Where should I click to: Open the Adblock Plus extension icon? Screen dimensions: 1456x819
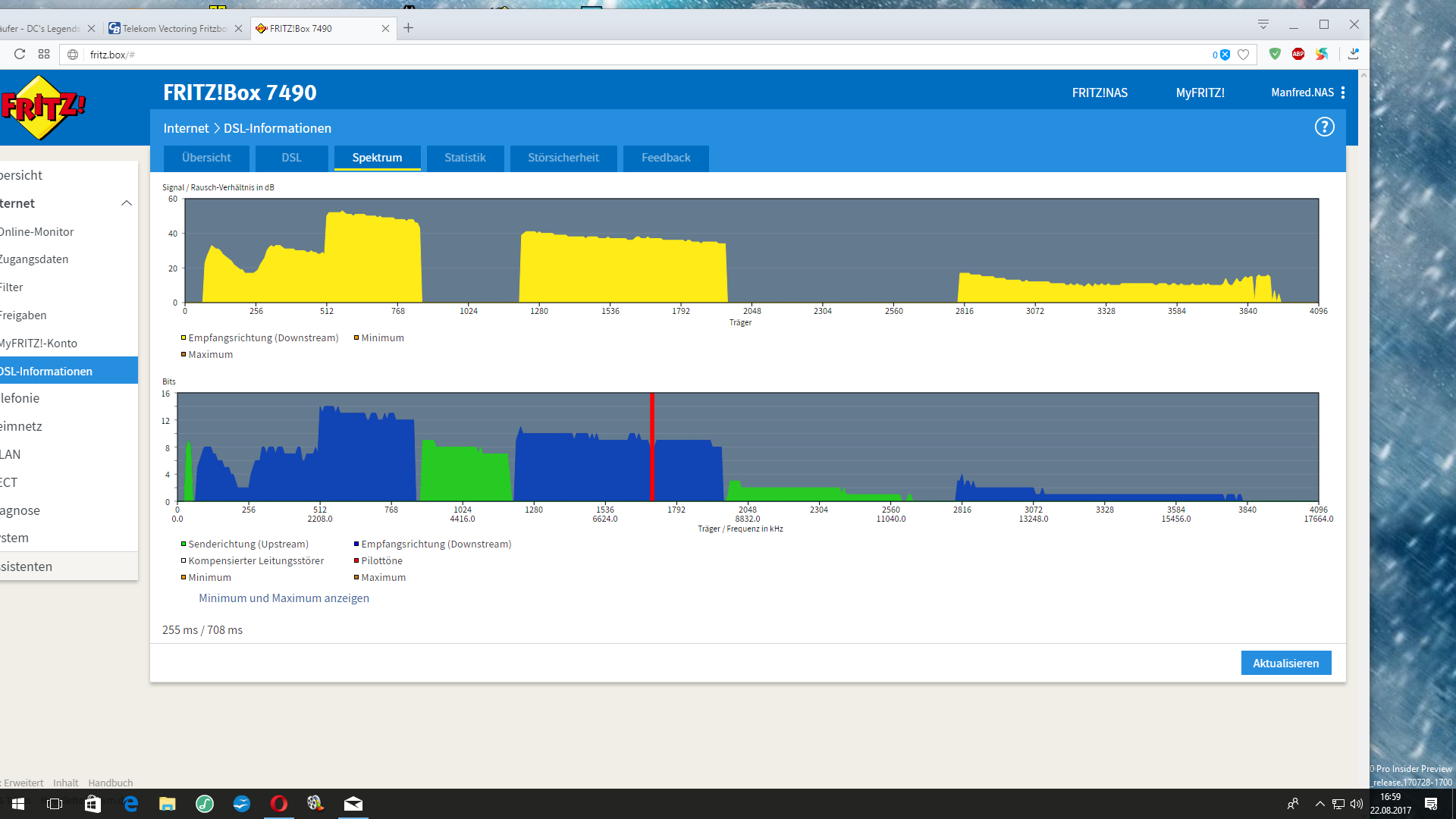point(1298,54)
